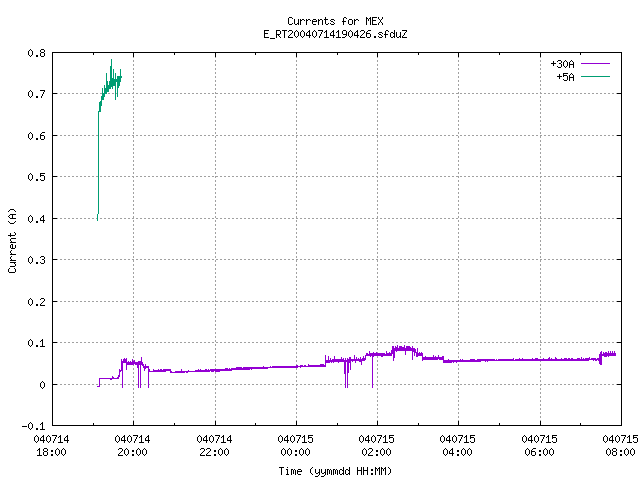Click the purple +30A legend line sample
Image resolution: width=640 pixels, height=480 pixels.
(595, 64)
